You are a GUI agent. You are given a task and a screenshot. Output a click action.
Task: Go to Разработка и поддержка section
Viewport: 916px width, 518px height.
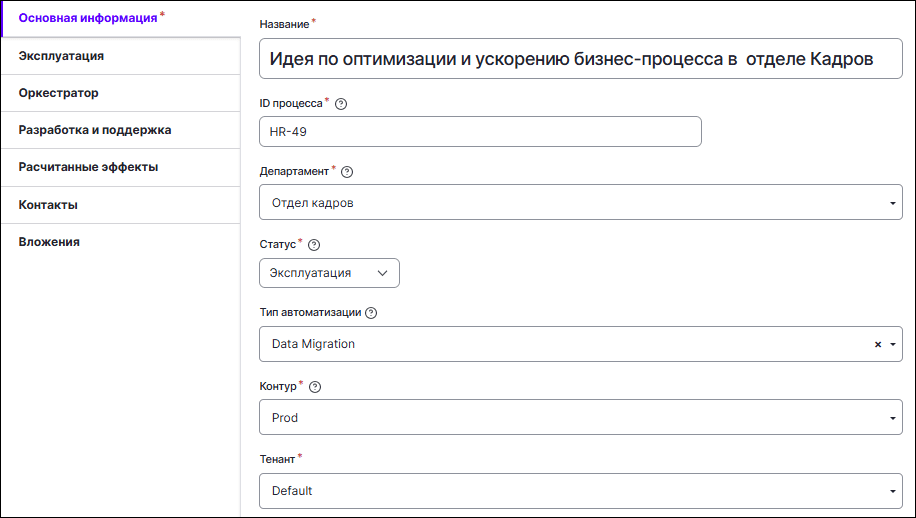[95, 130]
